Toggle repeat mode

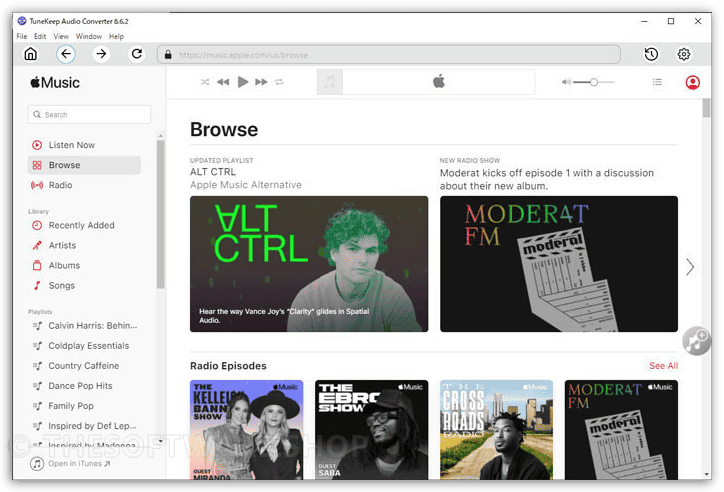point(279,82)
